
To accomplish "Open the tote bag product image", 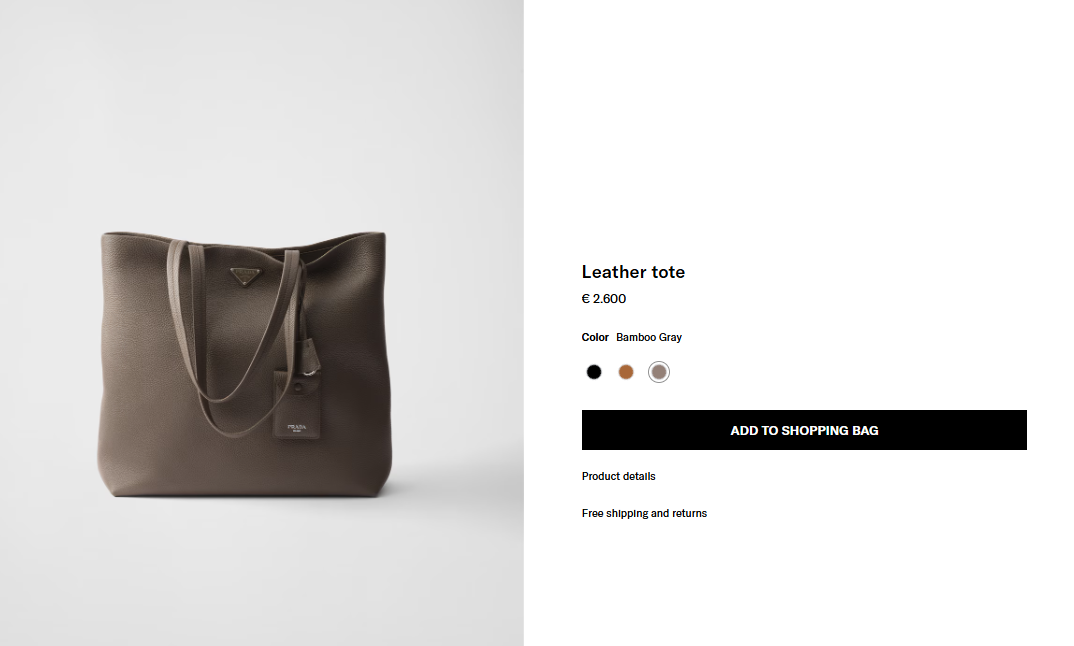I will tap(262, 323).
